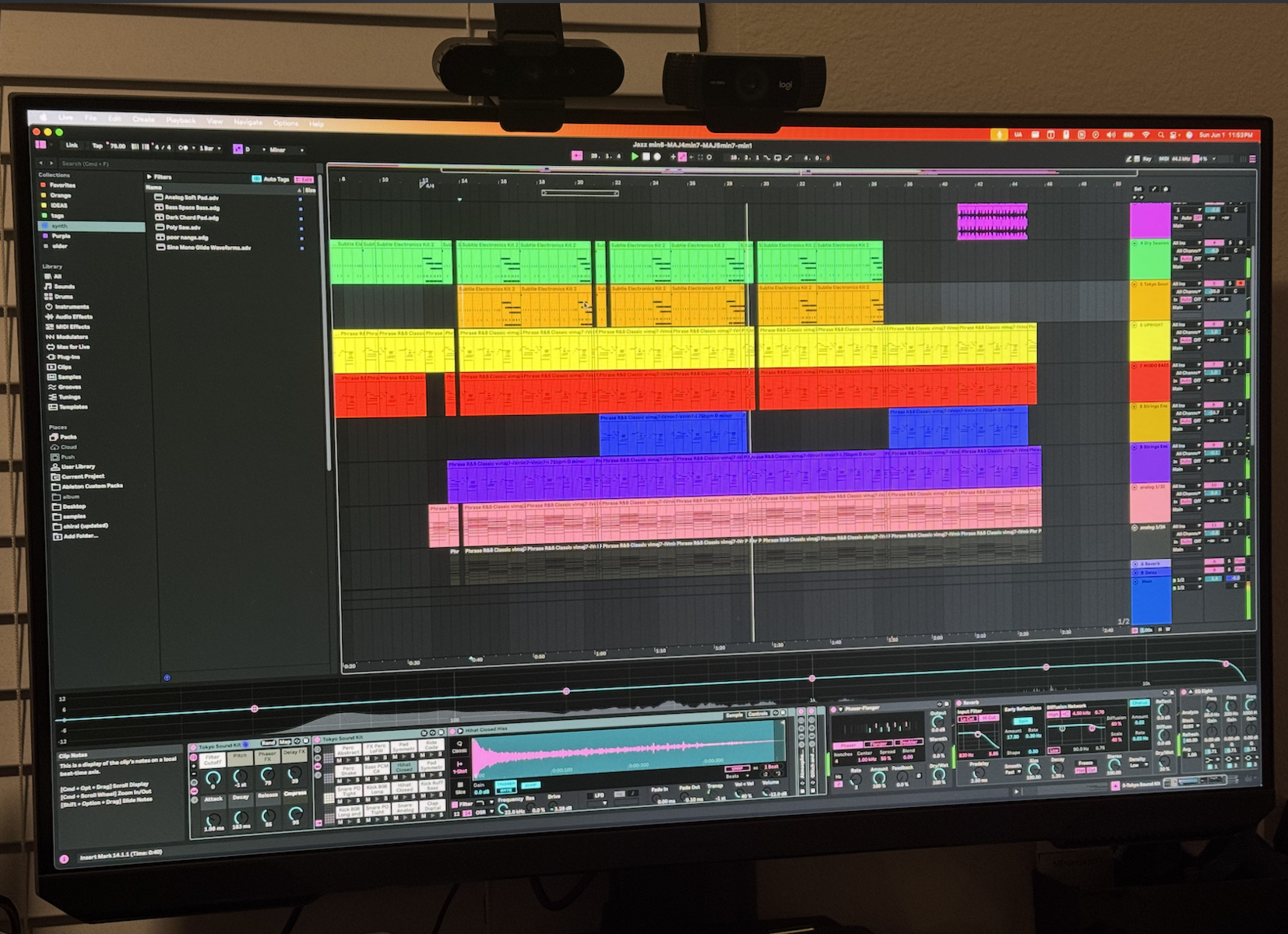Screen dimensions: 1288x934
Task: Click the browser history forward arrow
Action: tap(51, 163)
